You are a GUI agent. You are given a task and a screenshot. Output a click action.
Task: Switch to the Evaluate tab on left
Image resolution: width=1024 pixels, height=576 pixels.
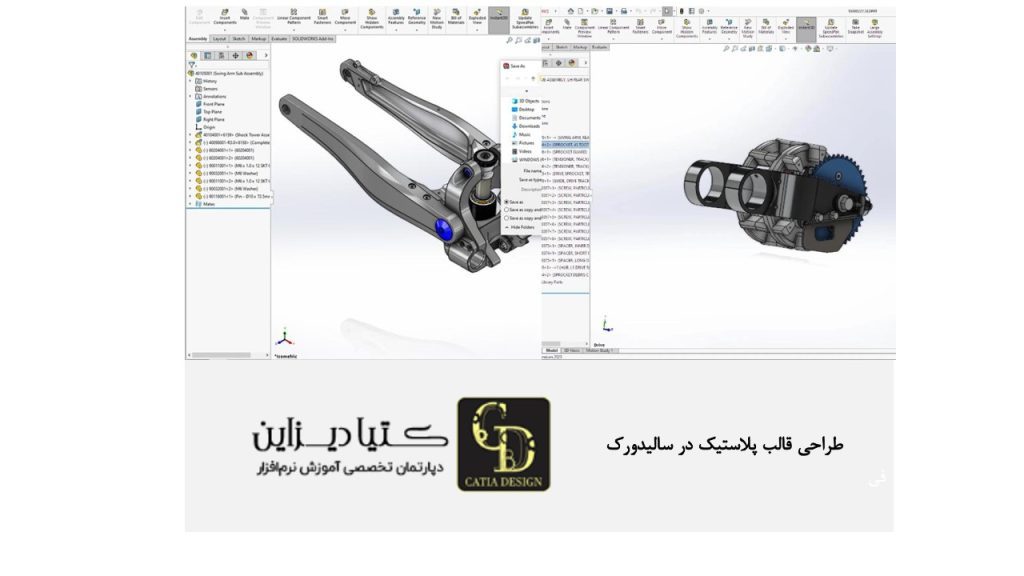point(279,38)
